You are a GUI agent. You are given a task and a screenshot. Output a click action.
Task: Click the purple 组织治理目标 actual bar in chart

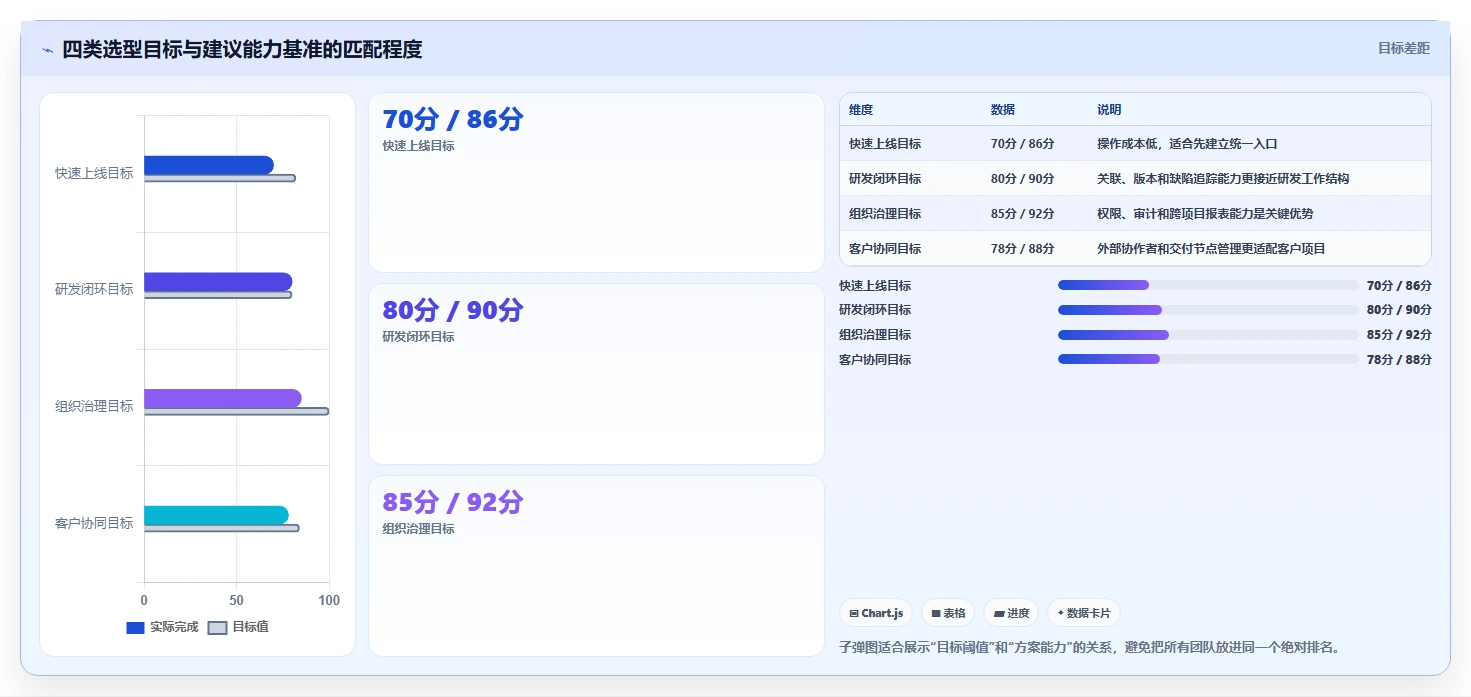[x=223, y=398]
